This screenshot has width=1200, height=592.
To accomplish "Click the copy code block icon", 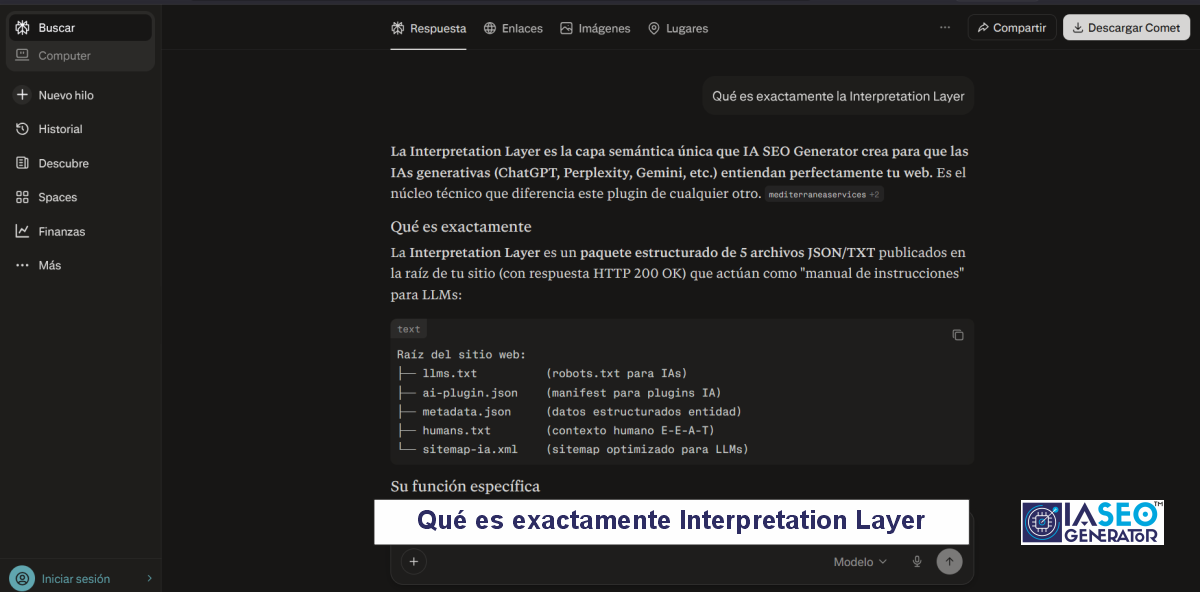I will [957, 335].
